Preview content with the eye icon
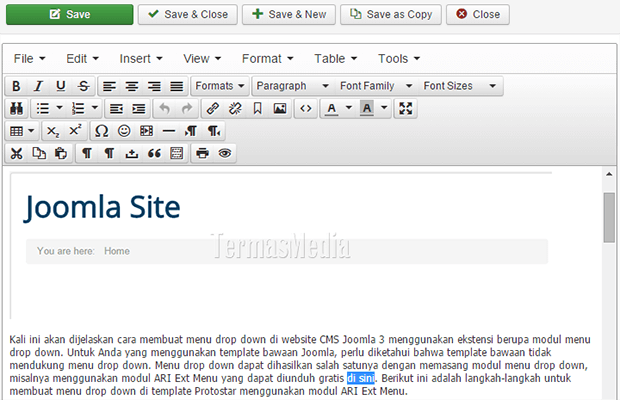The image size is (620, 400). click(225, 153)
